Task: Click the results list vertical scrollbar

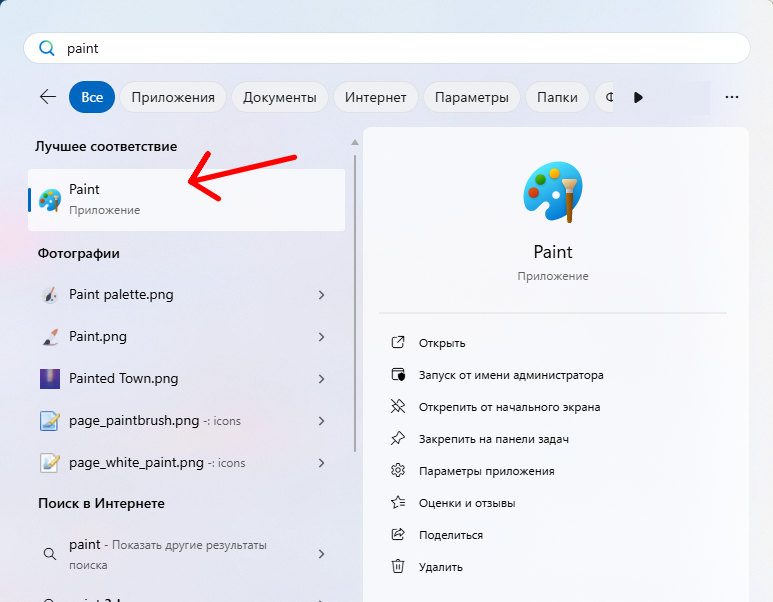Action: pyautogui.click(x=354, y=303)
